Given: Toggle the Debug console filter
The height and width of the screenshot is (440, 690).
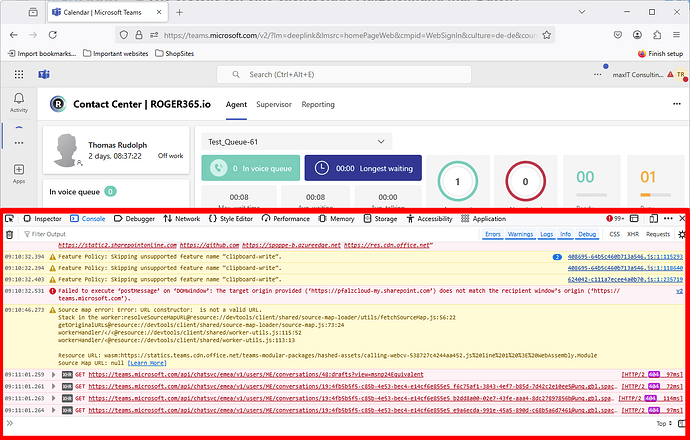Looking at the screenshot, I should pos(587,235).
